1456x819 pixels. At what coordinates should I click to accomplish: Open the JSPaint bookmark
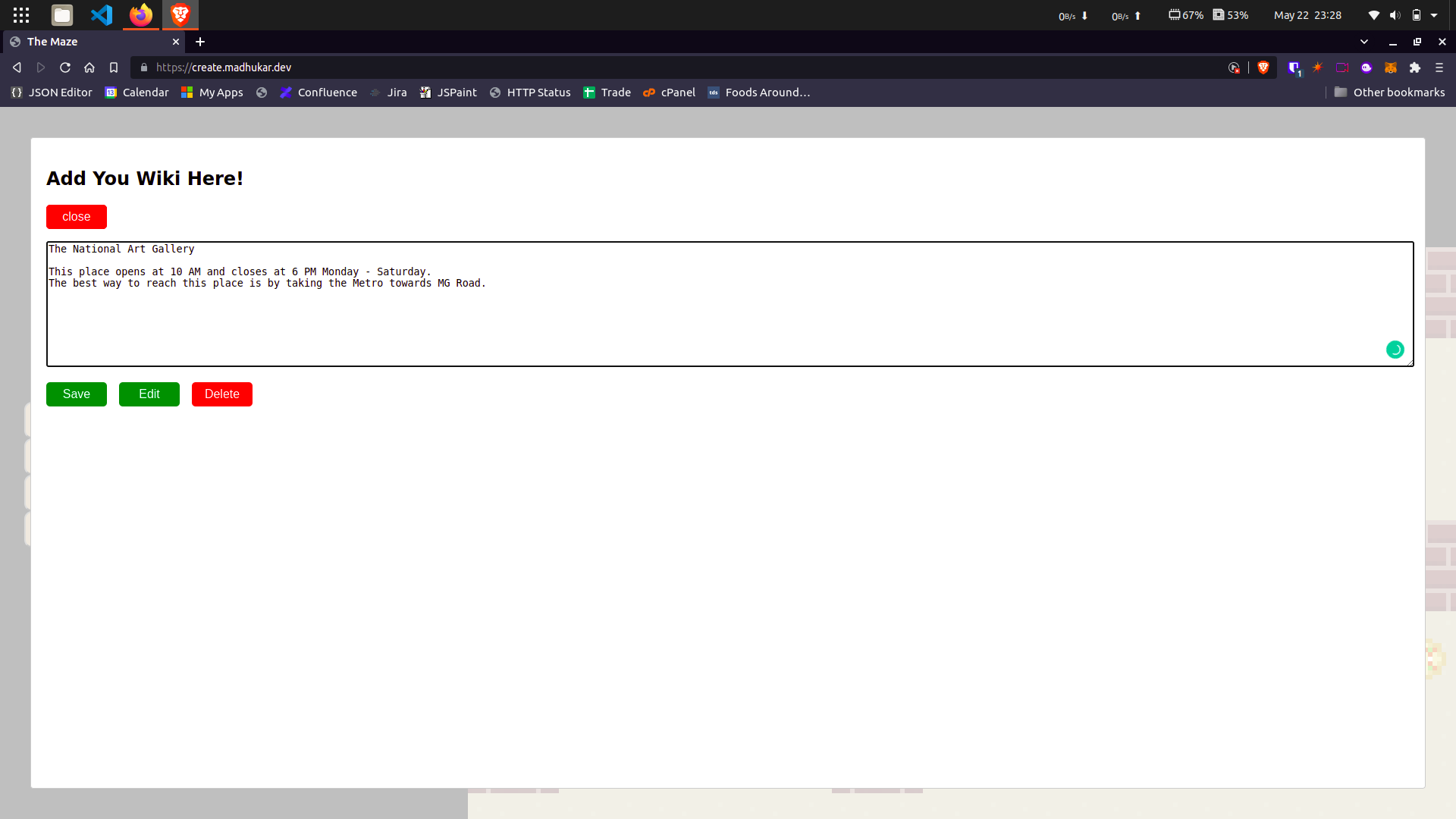448,93
